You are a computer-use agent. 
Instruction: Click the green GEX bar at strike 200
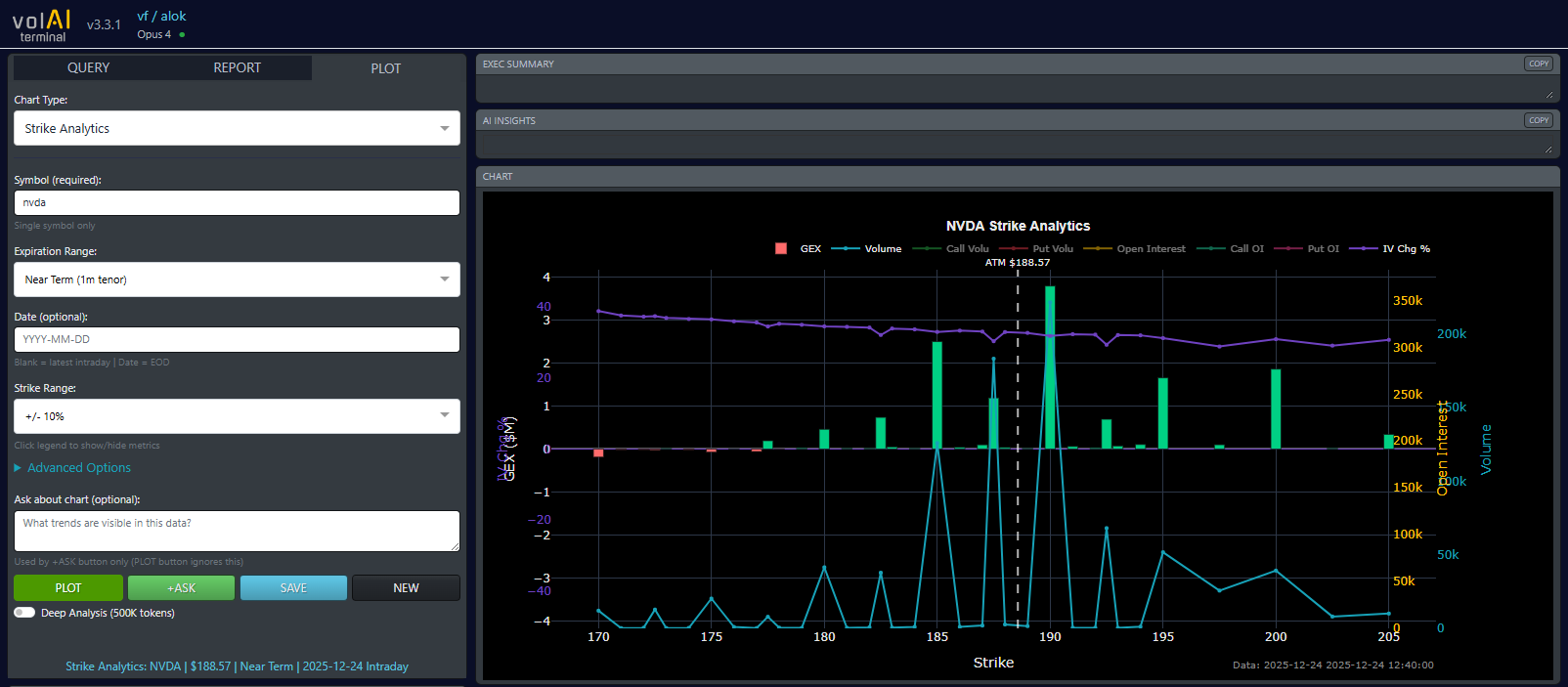point(1276,408)
